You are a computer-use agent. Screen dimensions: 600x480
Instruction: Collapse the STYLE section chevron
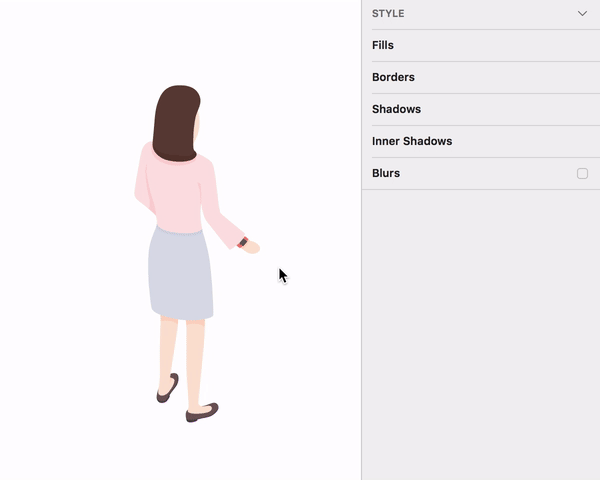click(582, 14)
